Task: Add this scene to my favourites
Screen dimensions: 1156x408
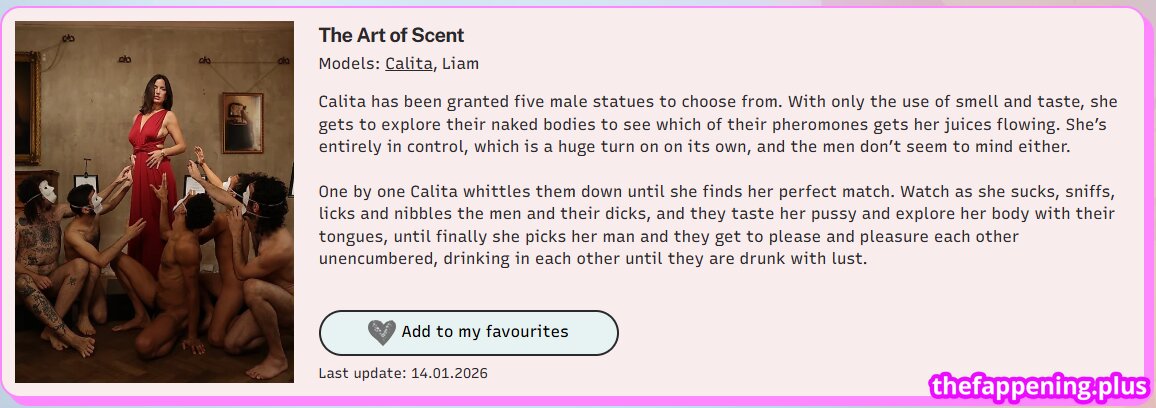Action: 468,333
